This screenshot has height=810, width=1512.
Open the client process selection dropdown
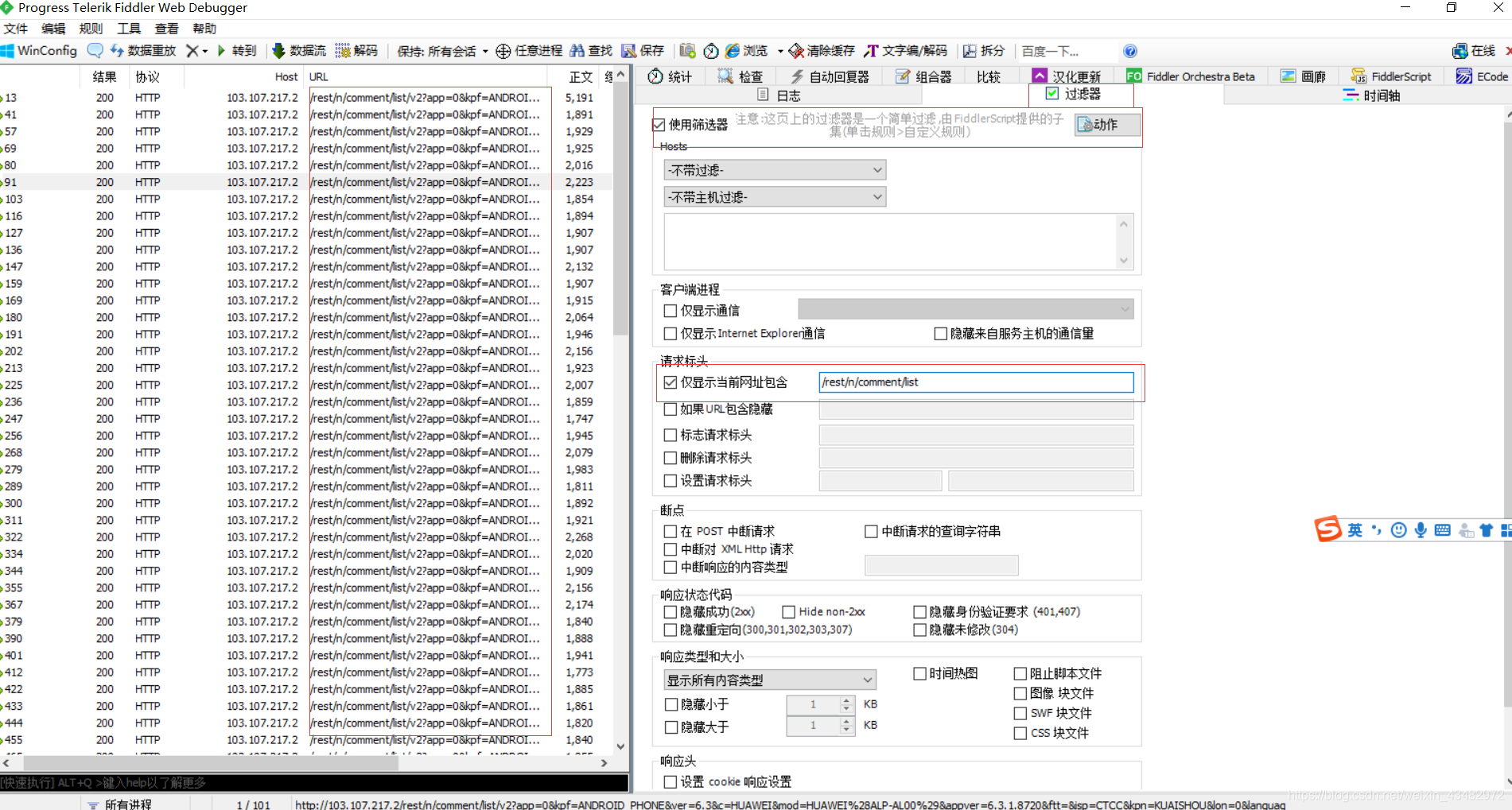966,309
